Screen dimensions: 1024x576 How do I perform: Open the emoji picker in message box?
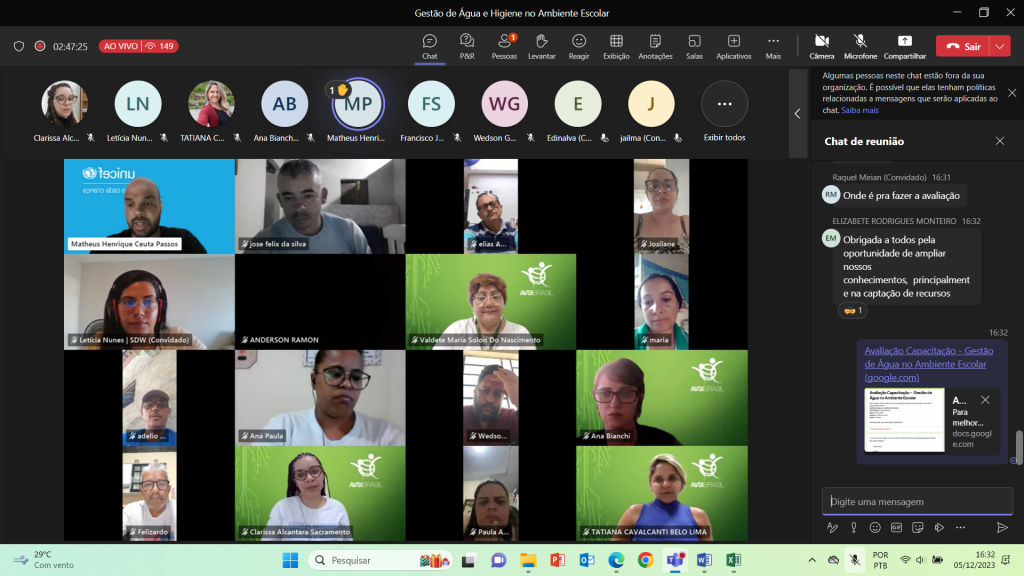pyautogui.click(x=875, y=527)
